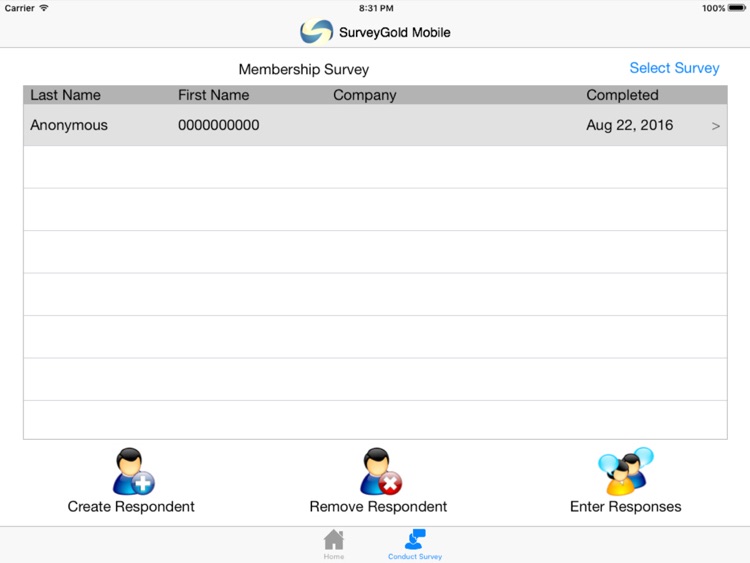
Task: Select the 0000000000 first name cell
Action: pos(219,125)
